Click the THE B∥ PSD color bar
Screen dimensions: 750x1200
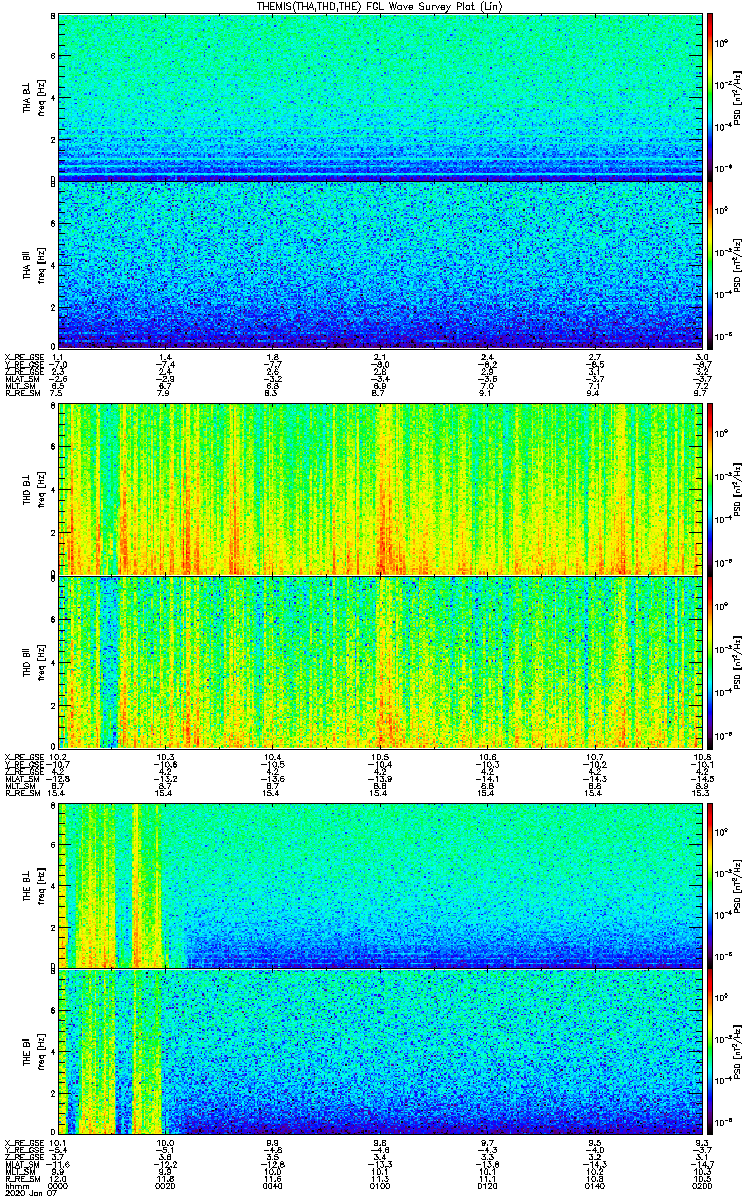pyautogui.click(x=711, y=1051)
